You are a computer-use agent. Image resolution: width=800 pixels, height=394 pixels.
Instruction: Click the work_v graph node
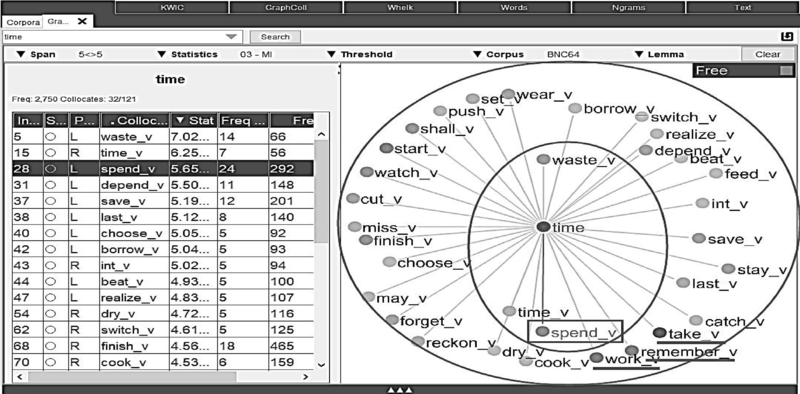pos(596,358)
